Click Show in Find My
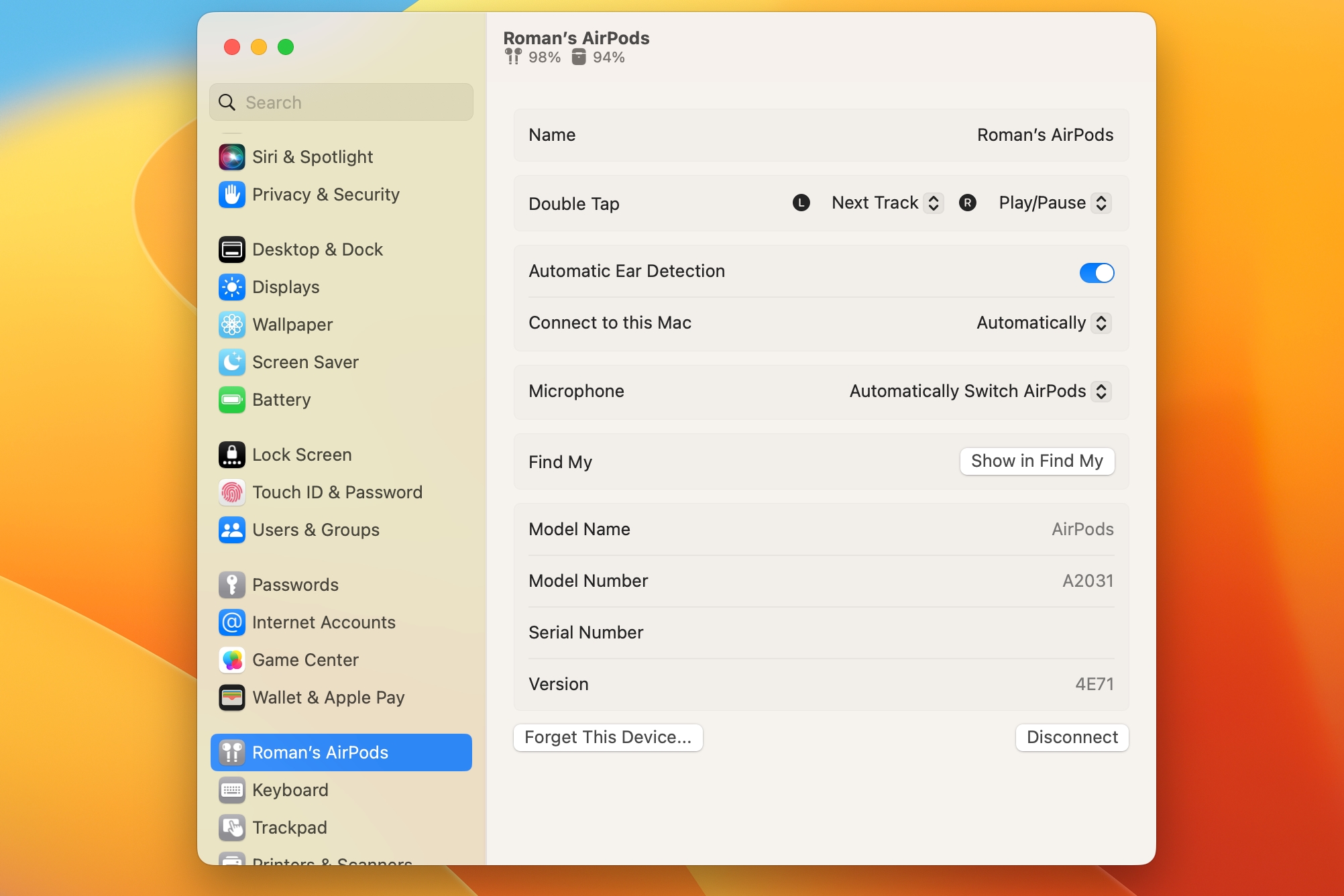This screenshot has width=1344, height=896. click(x=1037, y=461)
